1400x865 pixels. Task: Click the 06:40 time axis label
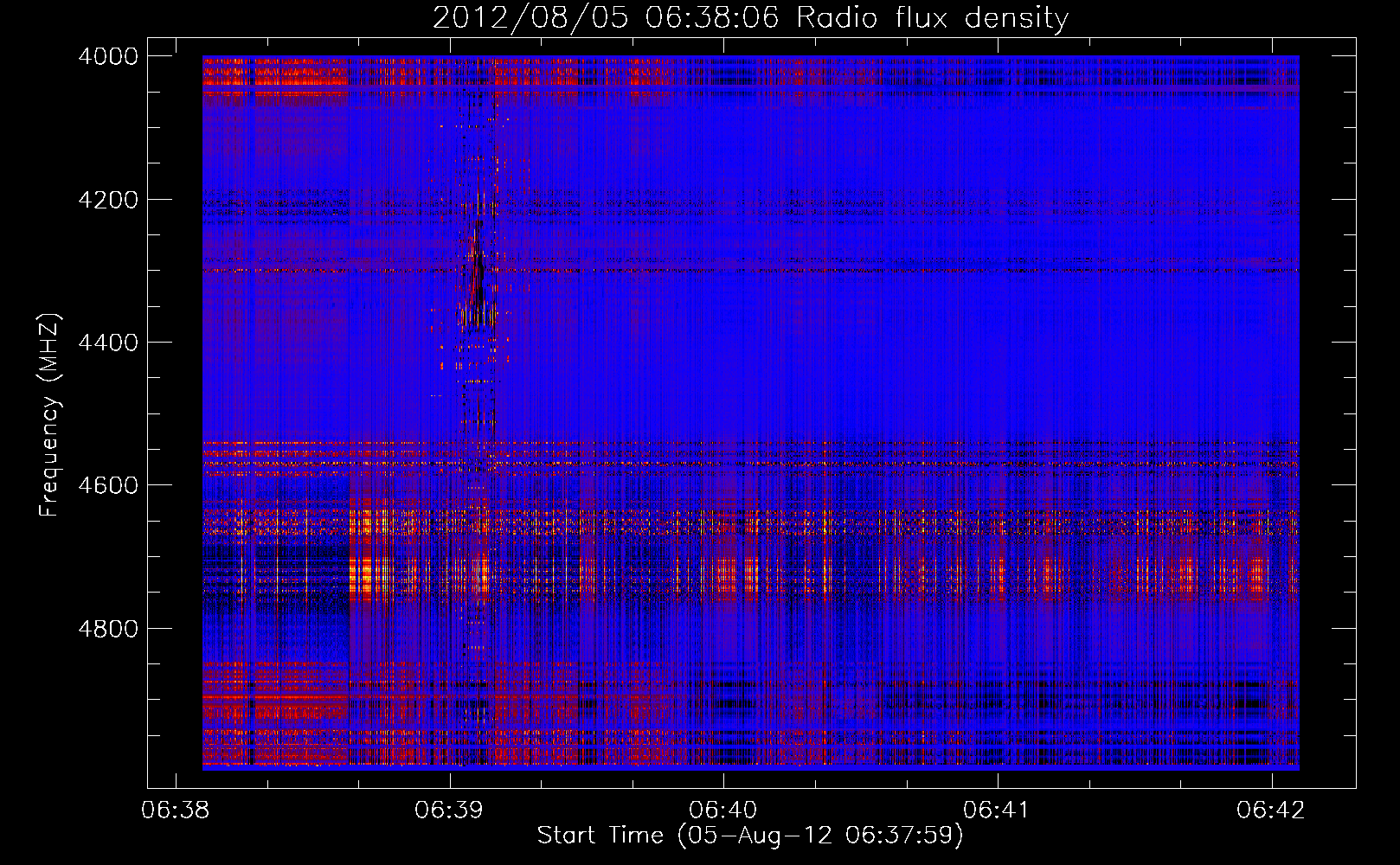723,811
